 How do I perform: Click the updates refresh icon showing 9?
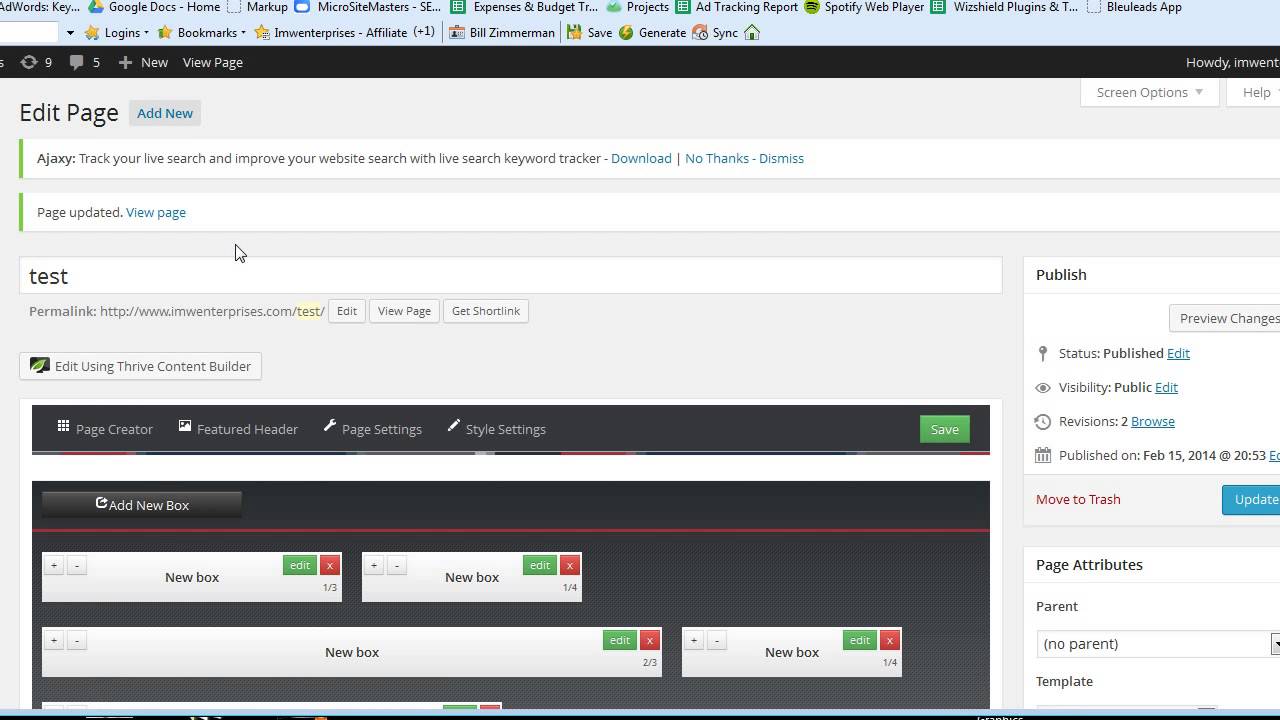coord(36,62)
